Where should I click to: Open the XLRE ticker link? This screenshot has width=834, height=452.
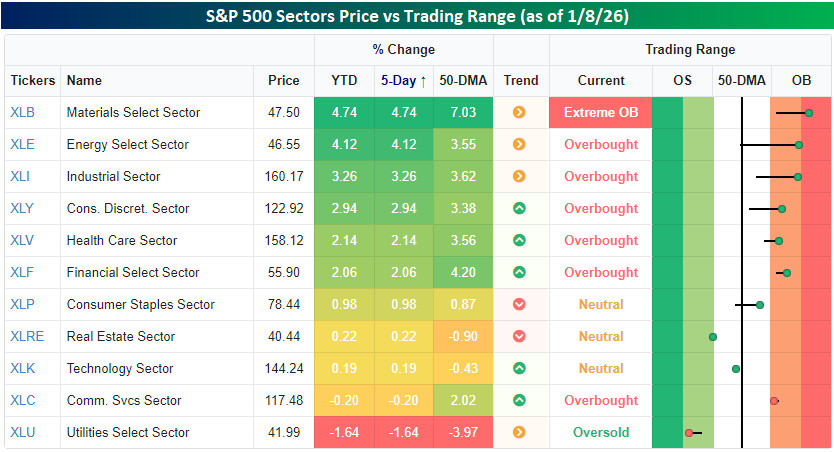click(26, 337)
